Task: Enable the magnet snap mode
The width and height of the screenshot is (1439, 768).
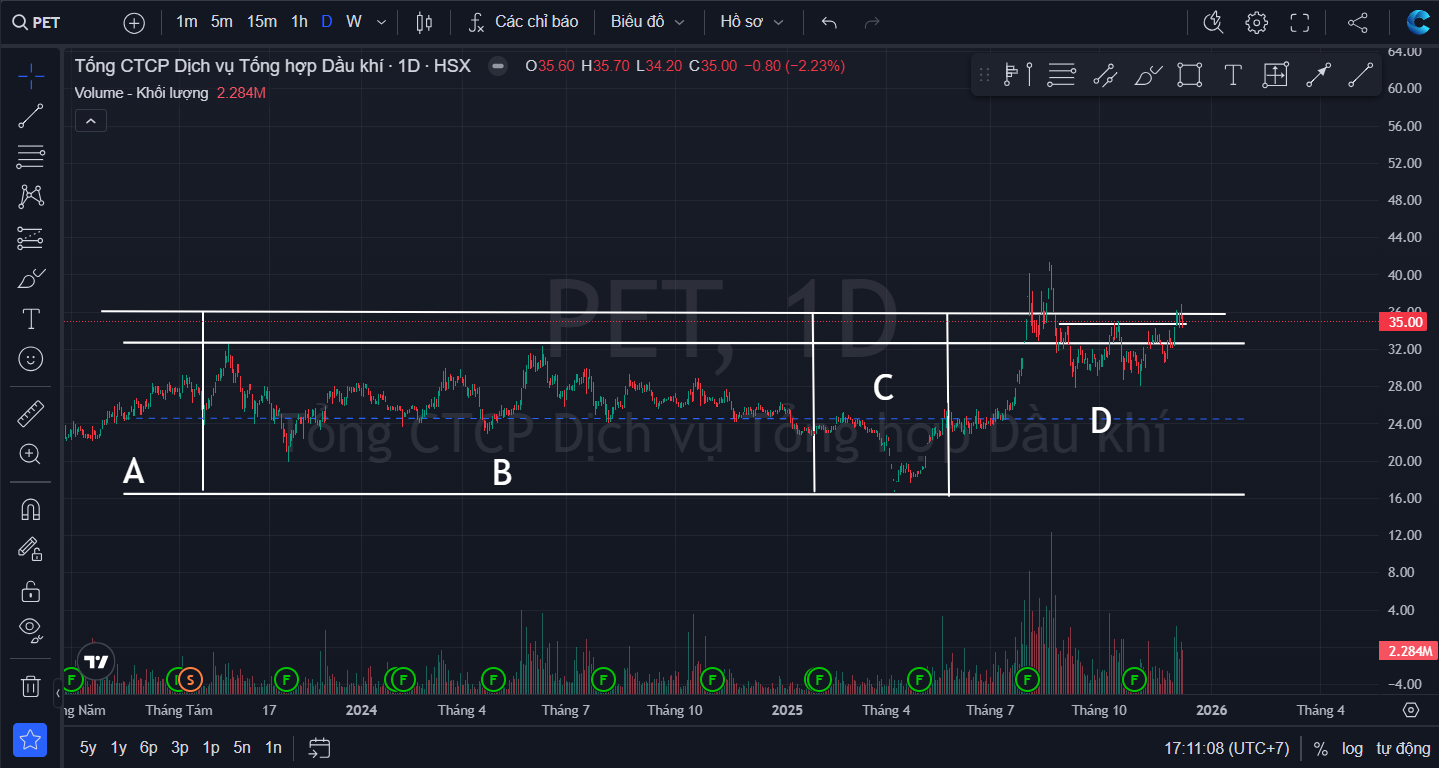Action: click(x=31, y=509)
